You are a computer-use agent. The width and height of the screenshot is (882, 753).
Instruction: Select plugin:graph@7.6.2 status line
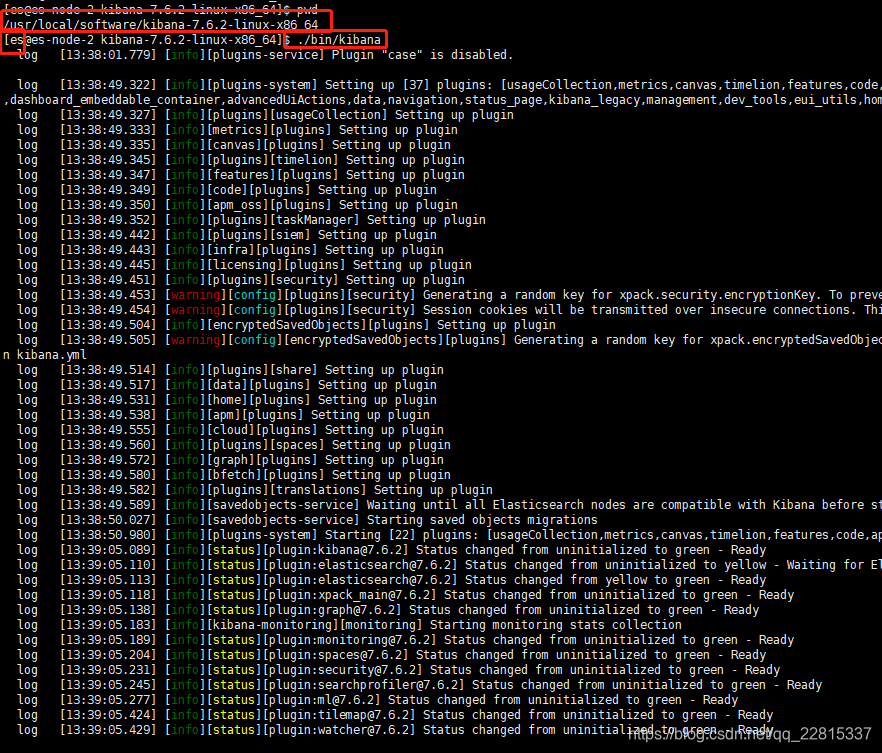pos(388,610)
